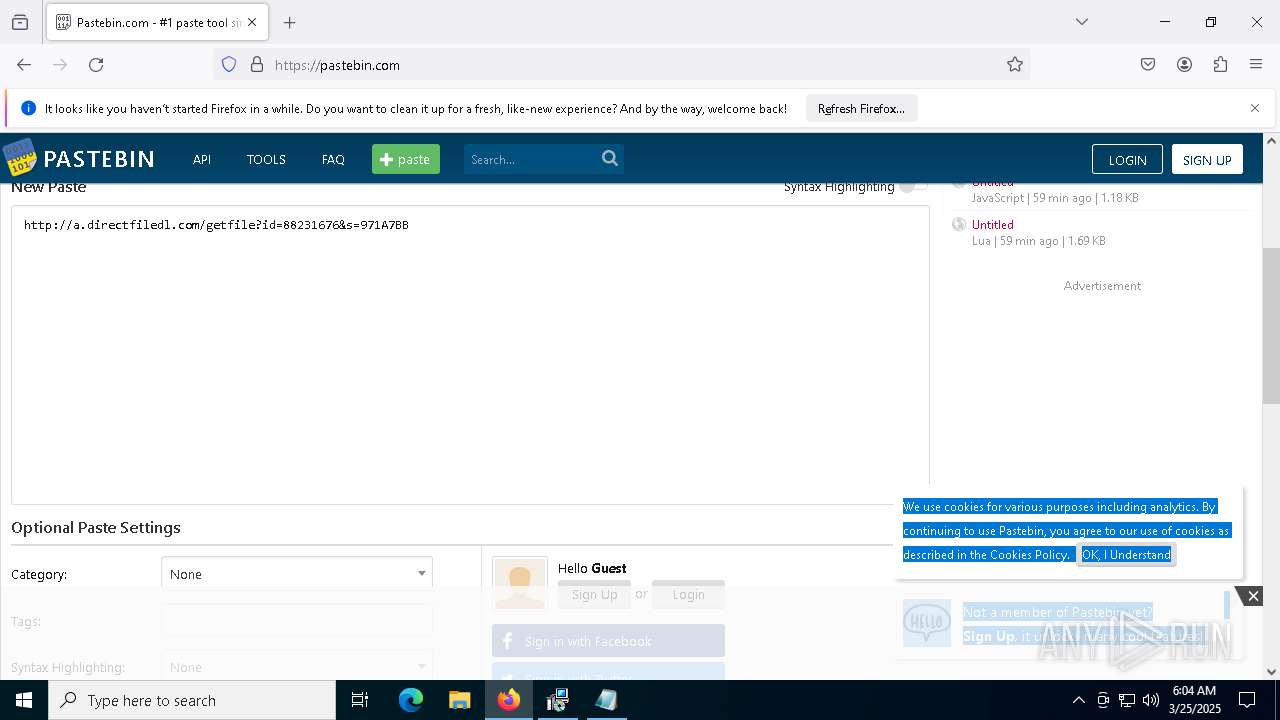Viewport: 1280px width, 720px height.
Task: Click the taskbar search box
Action: (x=192, y=700)
